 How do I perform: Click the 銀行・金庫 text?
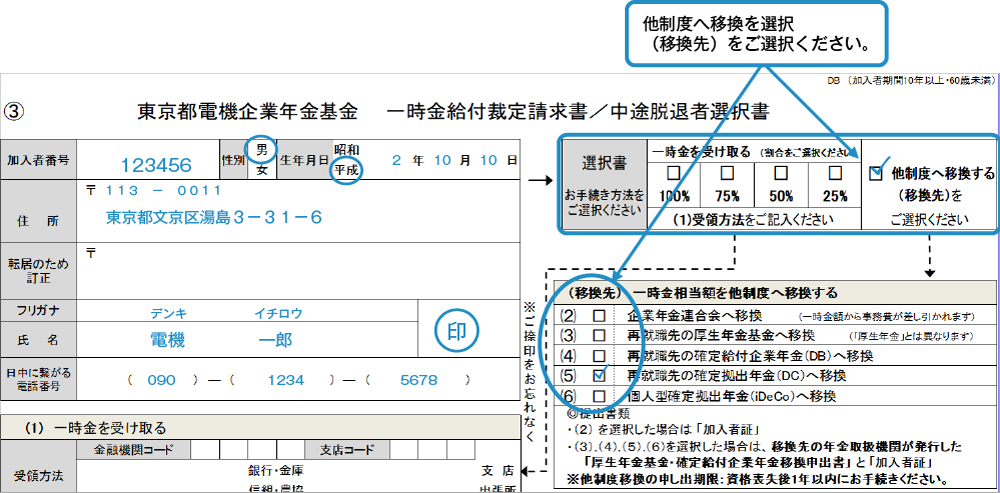(275, 471)
